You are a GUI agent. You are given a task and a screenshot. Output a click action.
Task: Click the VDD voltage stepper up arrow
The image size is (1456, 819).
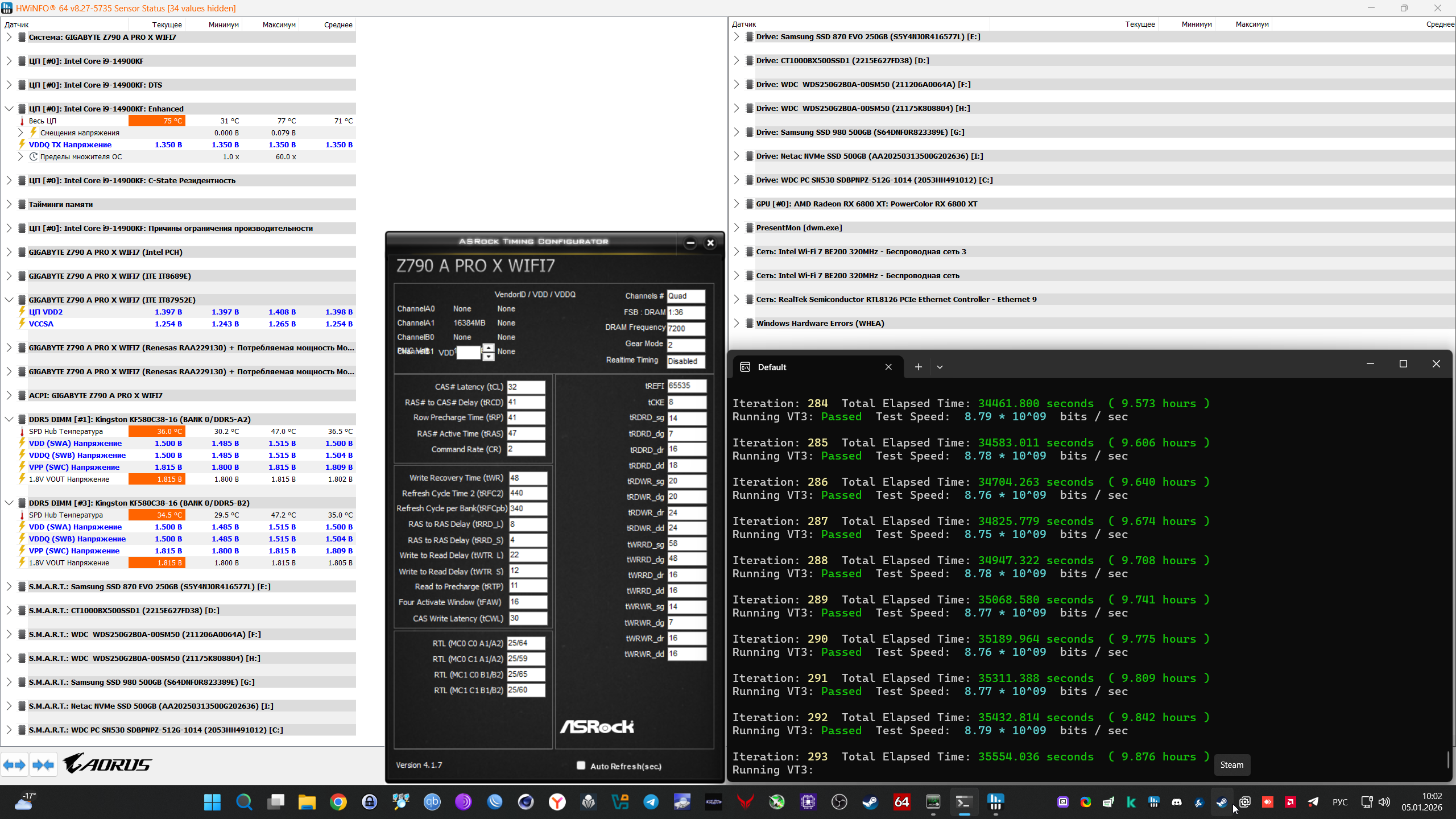pos(488,348)
